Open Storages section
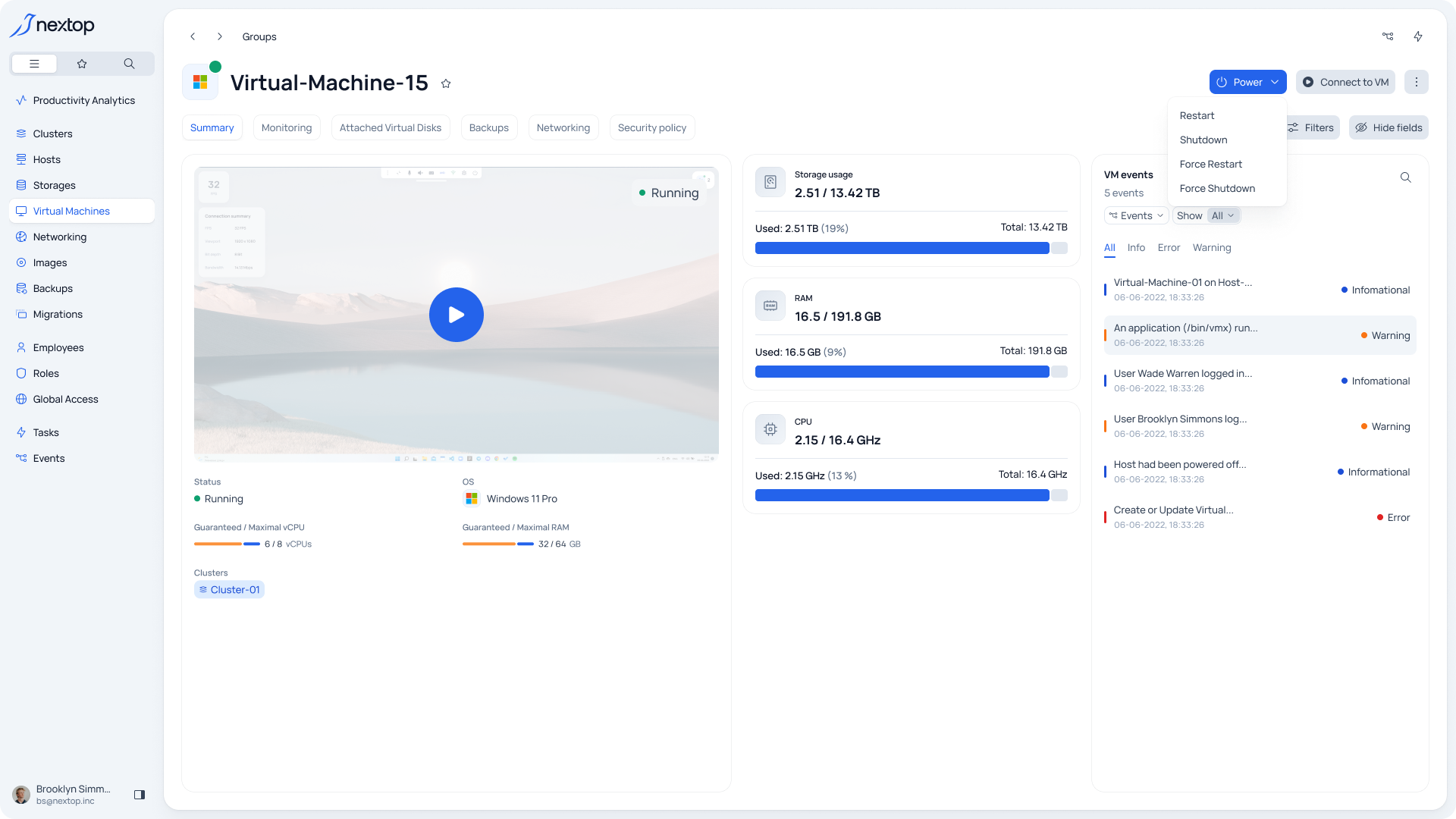This screenshot has width=1456, height=819. coord(82,185)
